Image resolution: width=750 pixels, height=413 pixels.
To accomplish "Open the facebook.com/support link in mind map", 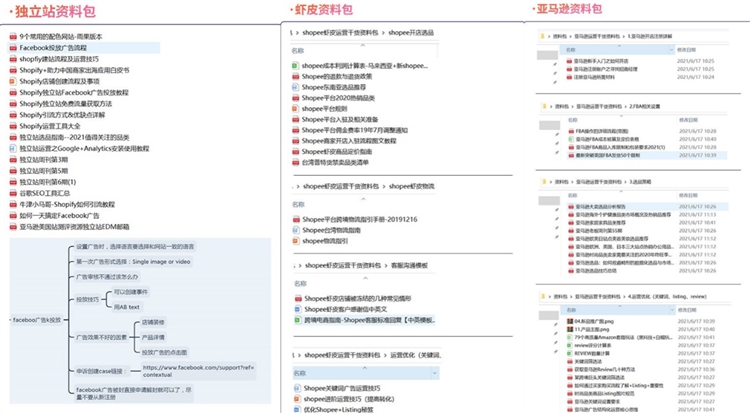I will [x=198, y=371].
